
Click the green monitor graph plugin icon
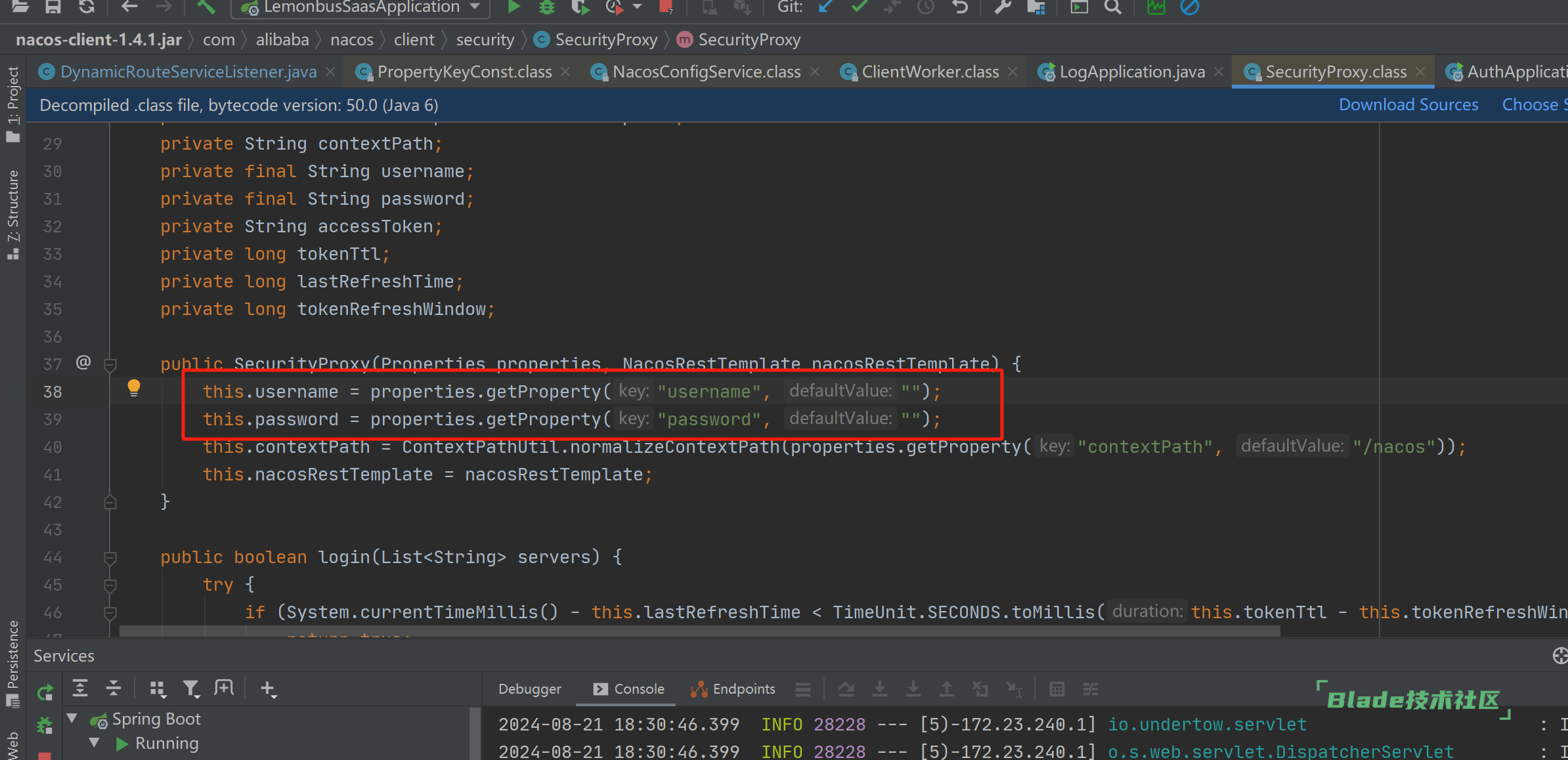(1156, 7)
